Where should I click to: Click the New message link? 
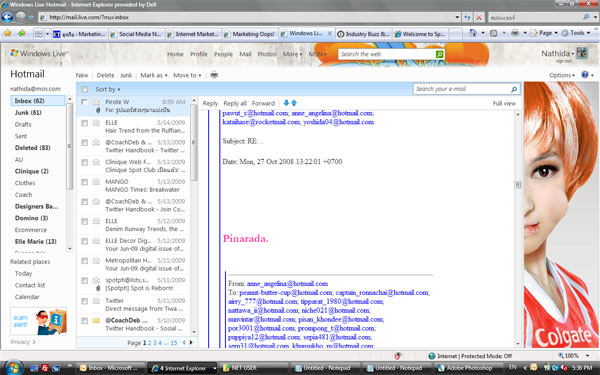[82, 75]
